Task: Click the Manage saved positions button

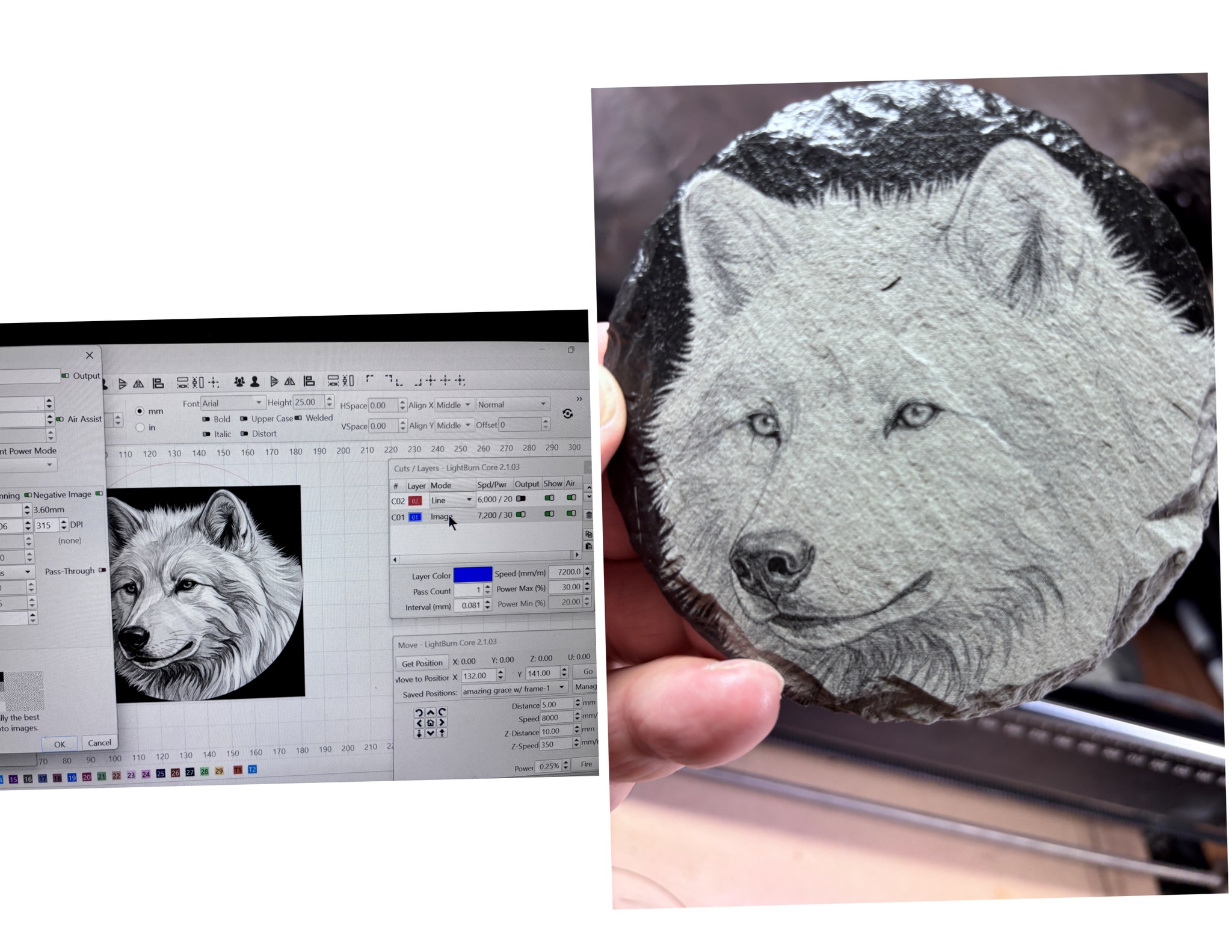Action: coord(585,686)
